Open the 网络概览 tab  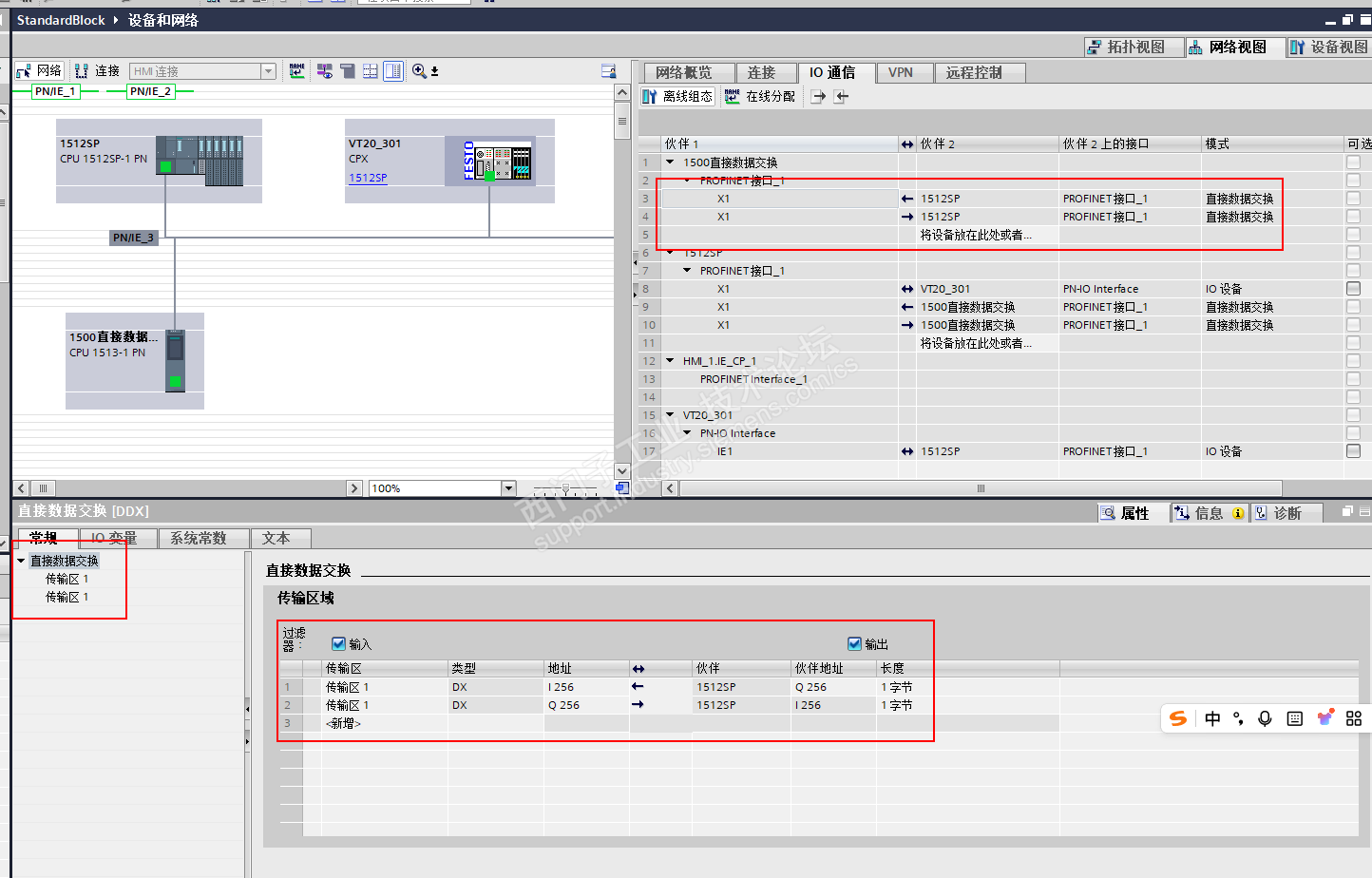tap(690, 72)
